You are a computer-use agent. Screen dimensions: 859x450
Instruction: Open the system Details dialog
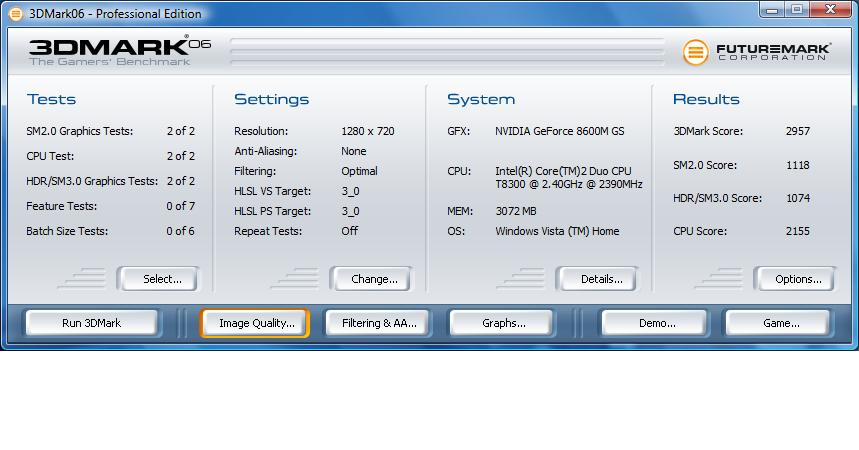click(x=597, y=279)
